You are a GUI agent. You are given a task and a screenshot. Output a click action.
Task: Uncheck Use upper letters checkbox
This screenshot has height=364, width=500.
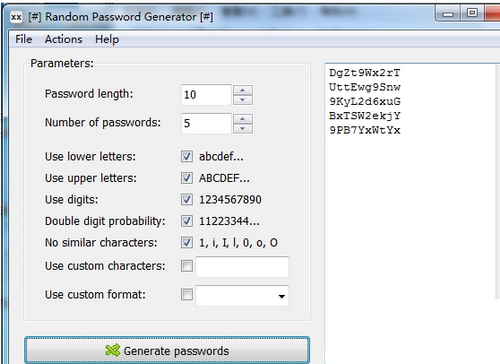point(187,178)
